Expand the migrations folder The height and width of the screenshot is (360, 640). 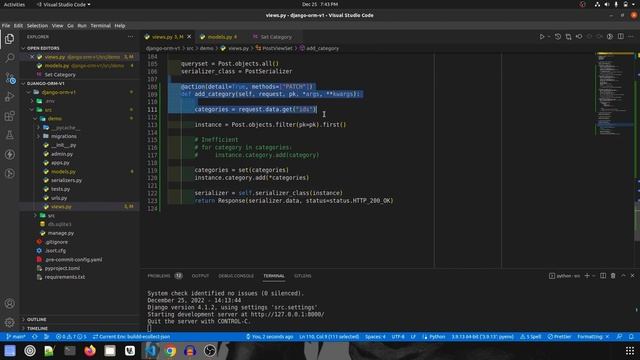(x=64, y=136)
